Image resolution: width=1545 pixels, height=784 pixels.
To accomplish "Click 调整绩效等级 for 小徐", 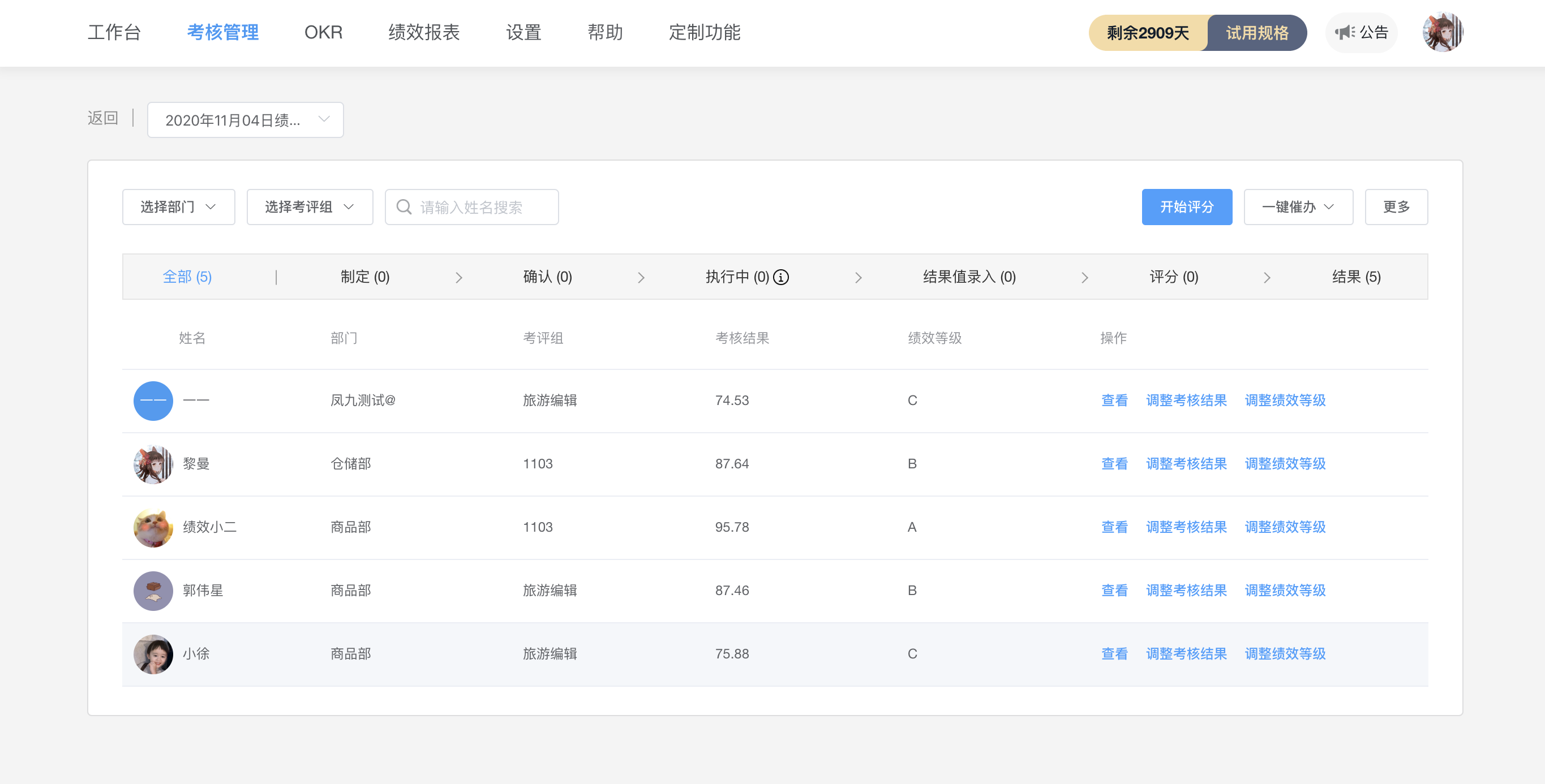I will pos(1285,654).
